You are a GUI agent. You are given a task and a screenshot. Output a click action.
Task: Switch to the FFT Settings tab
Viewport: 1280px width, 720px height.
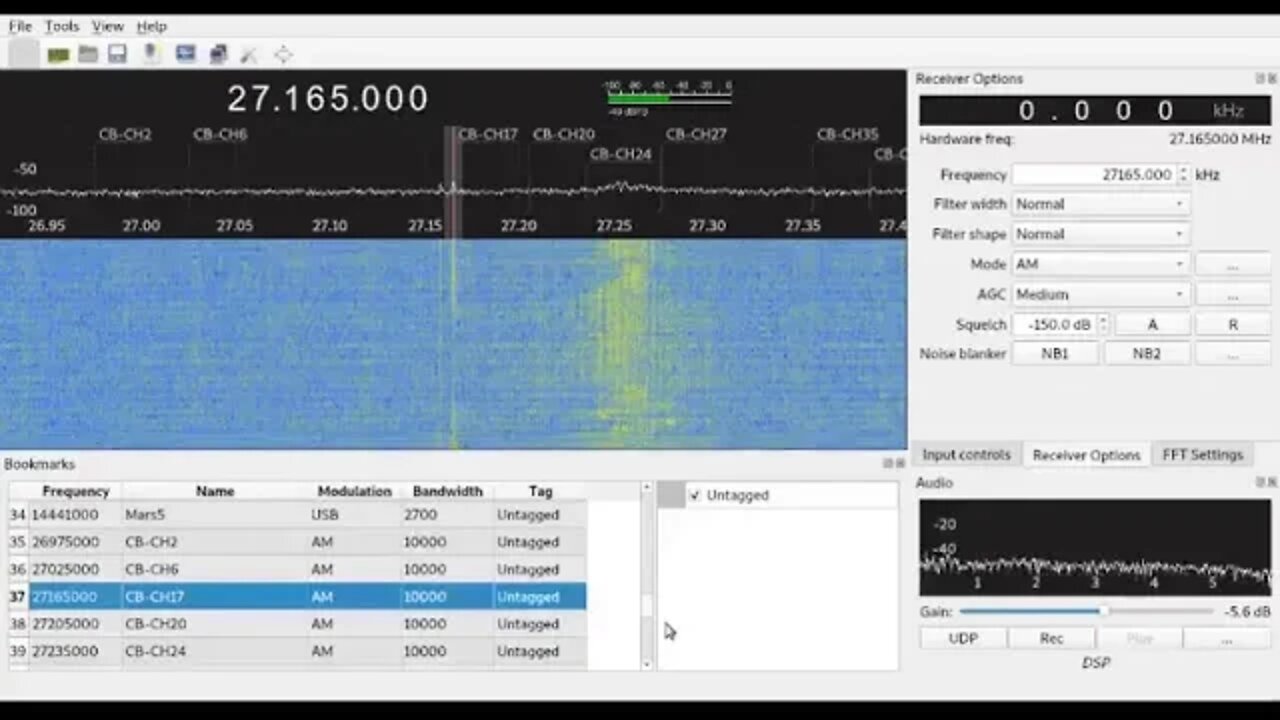tap(1202, 454)
